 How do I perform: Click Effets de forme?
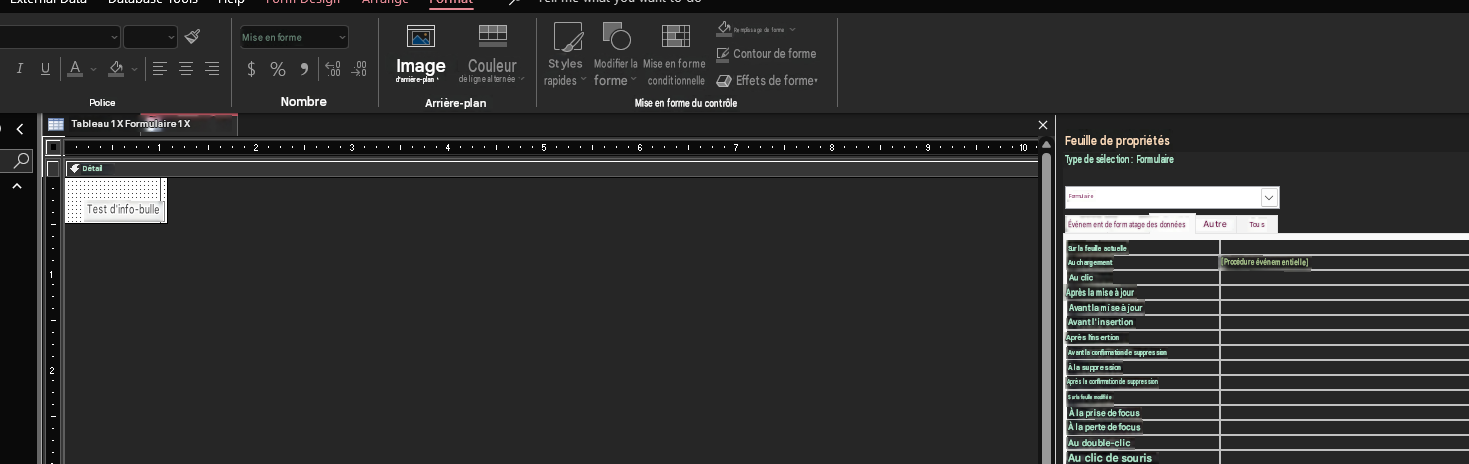768,81
